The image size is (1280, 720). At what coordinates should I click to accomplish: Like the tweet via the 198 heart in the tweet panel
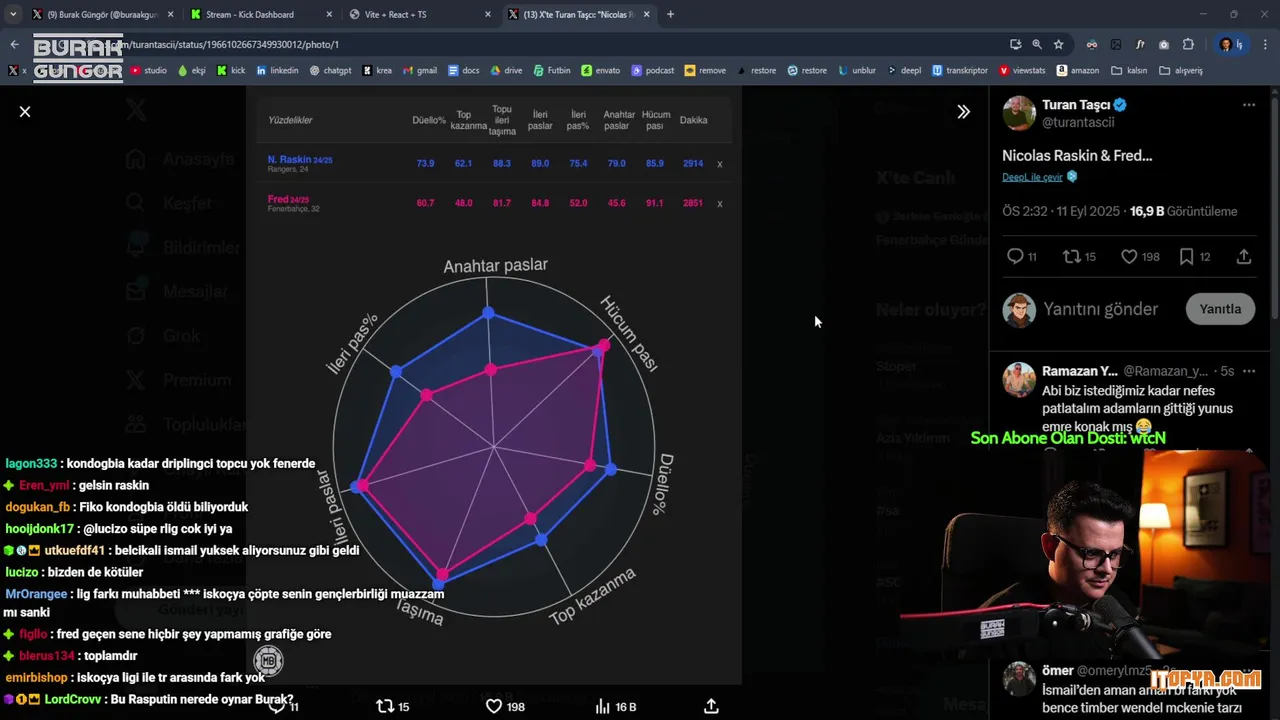[x=1140, y=257]
